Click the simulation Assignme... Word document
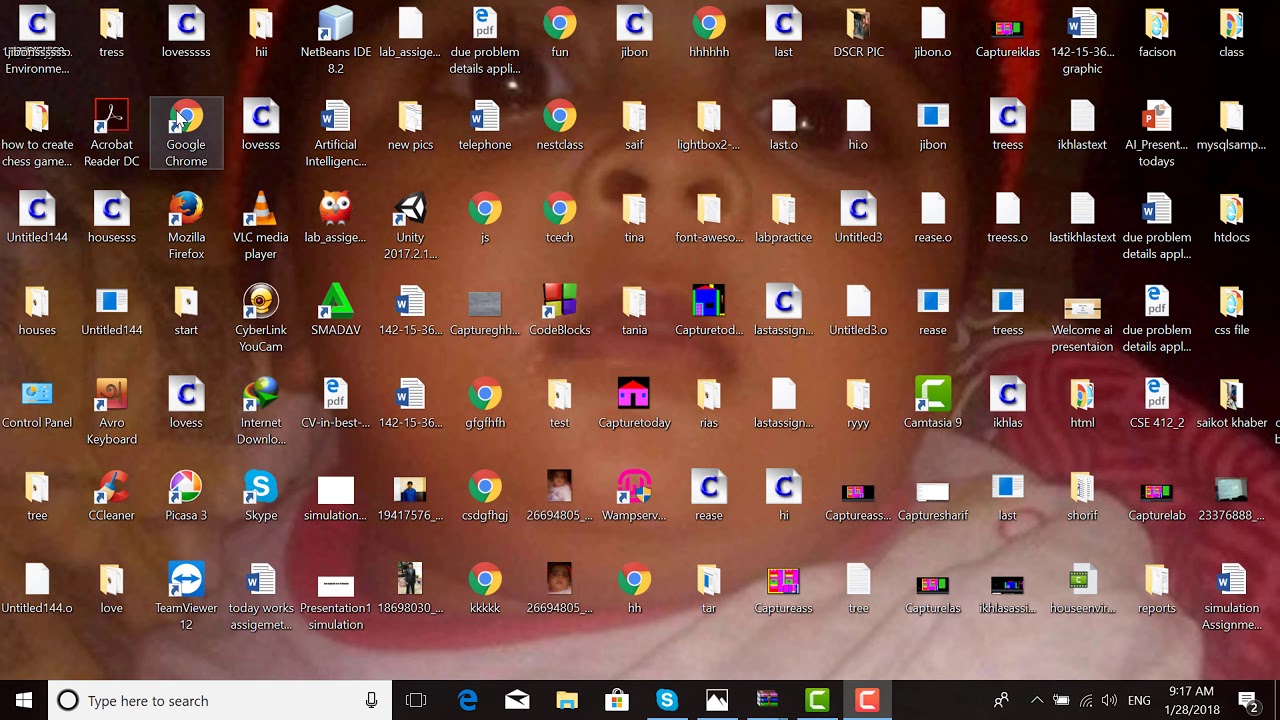1280x720 pixels. [x=1231, y=597]
